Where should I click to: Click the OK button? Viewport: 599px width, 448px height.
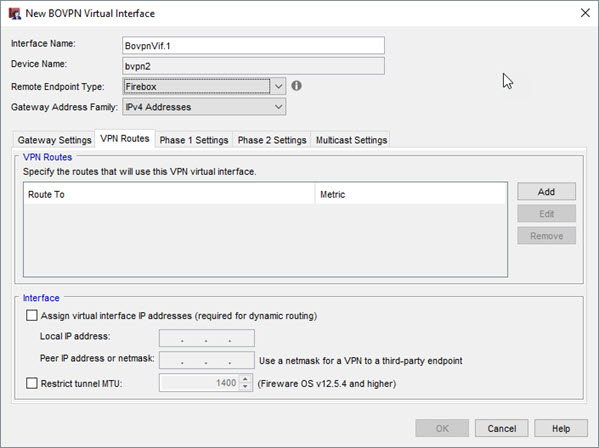tap(442, 429)
